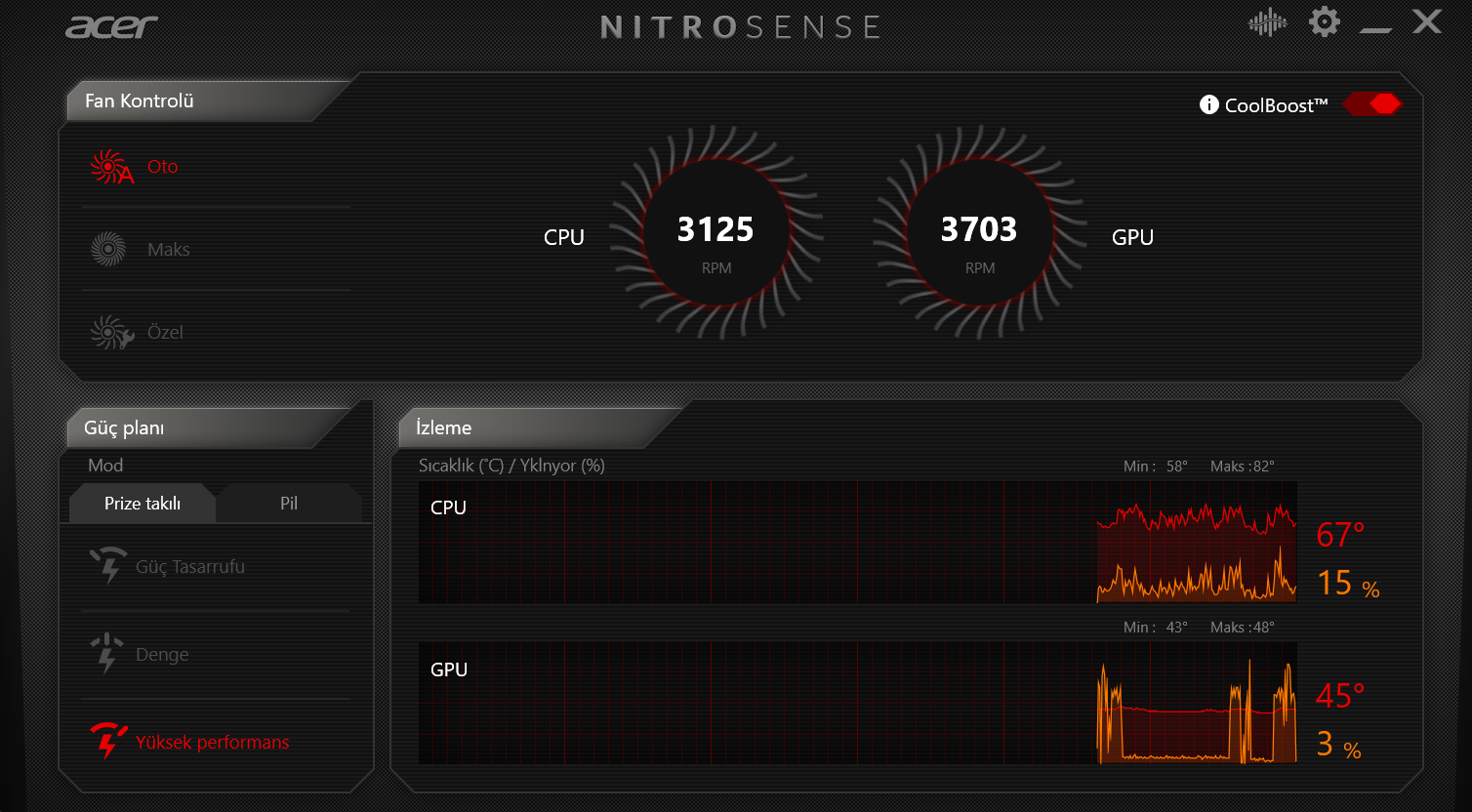Select the Denge power plan
Viewport: 1472px width, 812px height.
click(x=215, y=655)
